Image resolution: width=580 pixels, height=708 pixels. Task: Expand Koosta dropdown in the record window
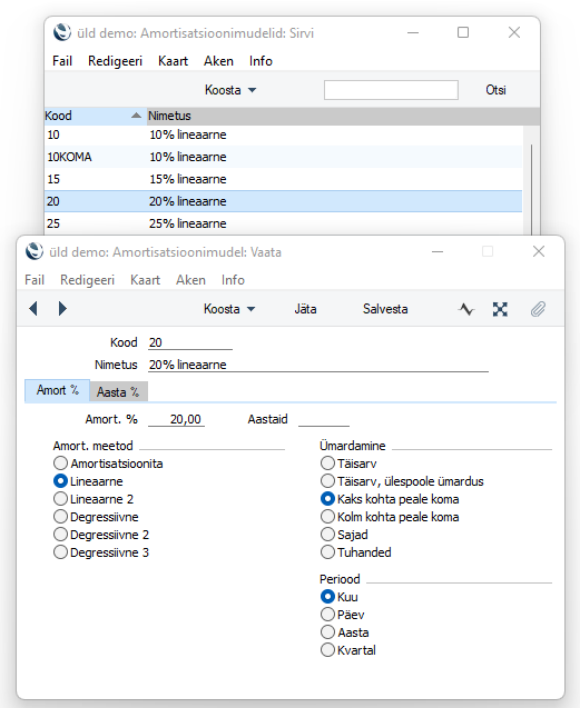pos(229,309)
